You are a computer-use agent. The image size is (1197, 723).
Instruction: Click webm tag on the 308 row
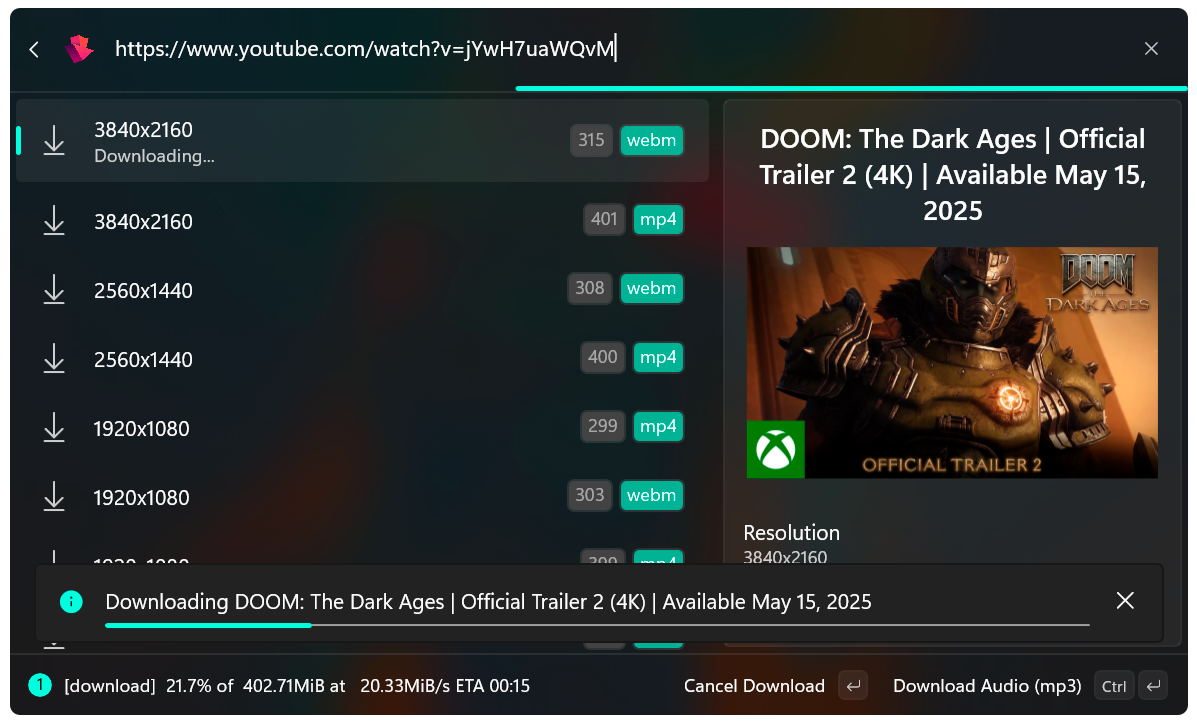[651, 288]
